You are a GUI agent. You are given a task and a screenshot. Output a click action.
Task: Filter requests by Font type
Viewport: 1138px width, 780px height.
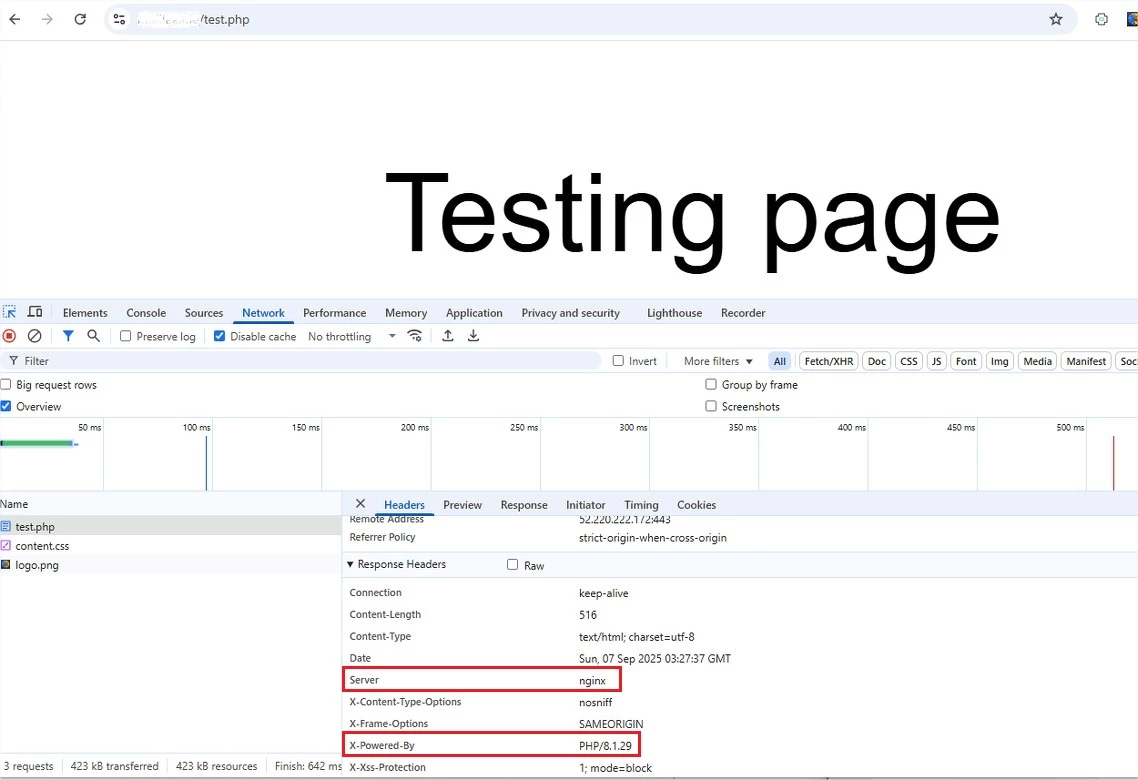click(966, 361)
